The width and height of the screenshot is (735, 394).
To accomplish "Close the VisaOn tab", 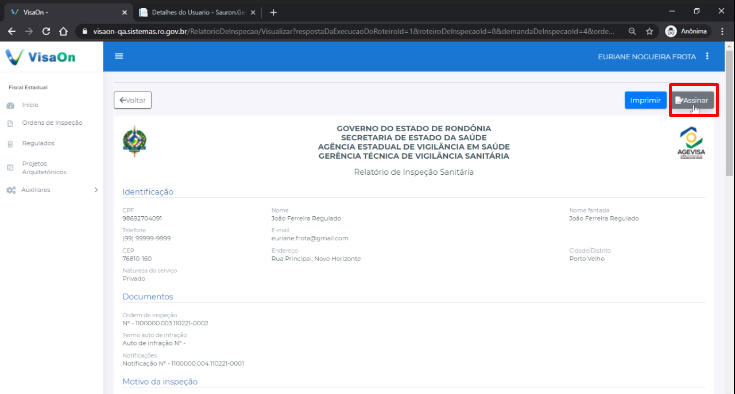I will click(x=124, y=13).
